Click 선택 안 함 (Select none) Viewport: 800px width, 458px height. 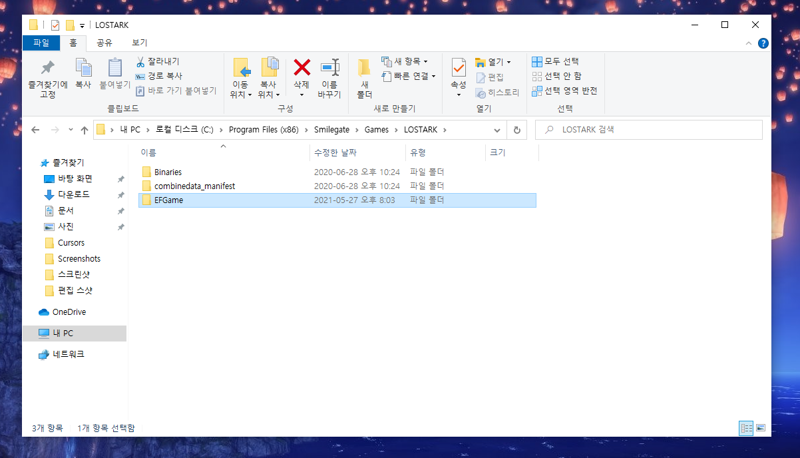click(x=557, y=76)
